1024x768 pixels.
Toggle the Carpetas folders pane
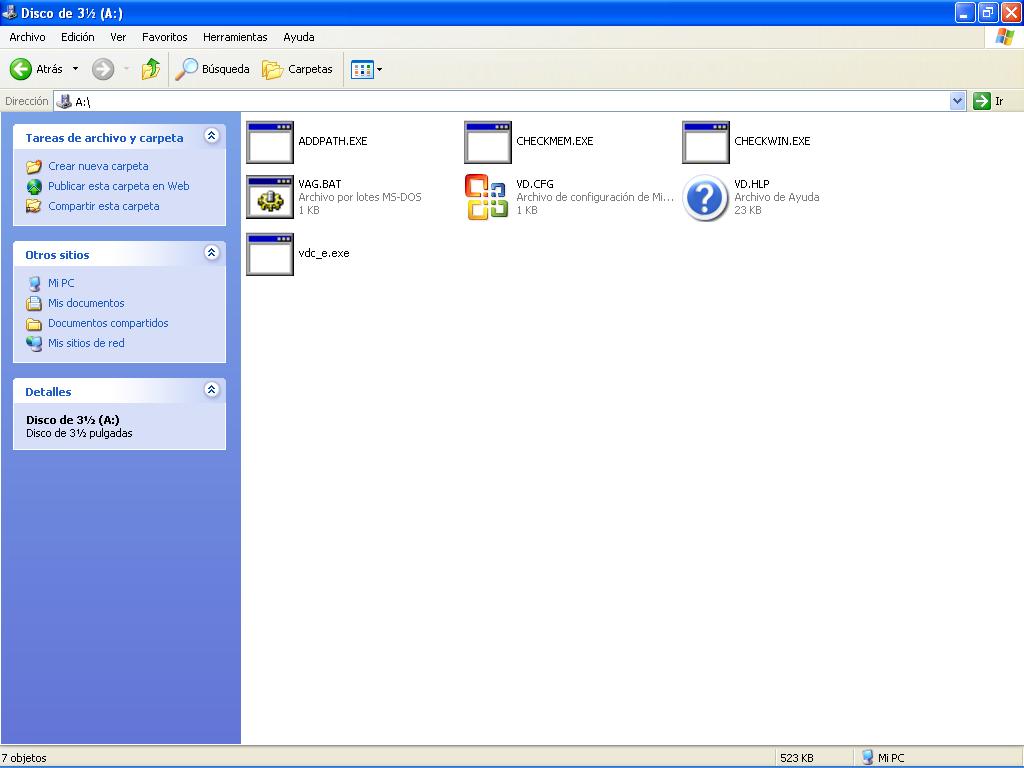[298, 69]
